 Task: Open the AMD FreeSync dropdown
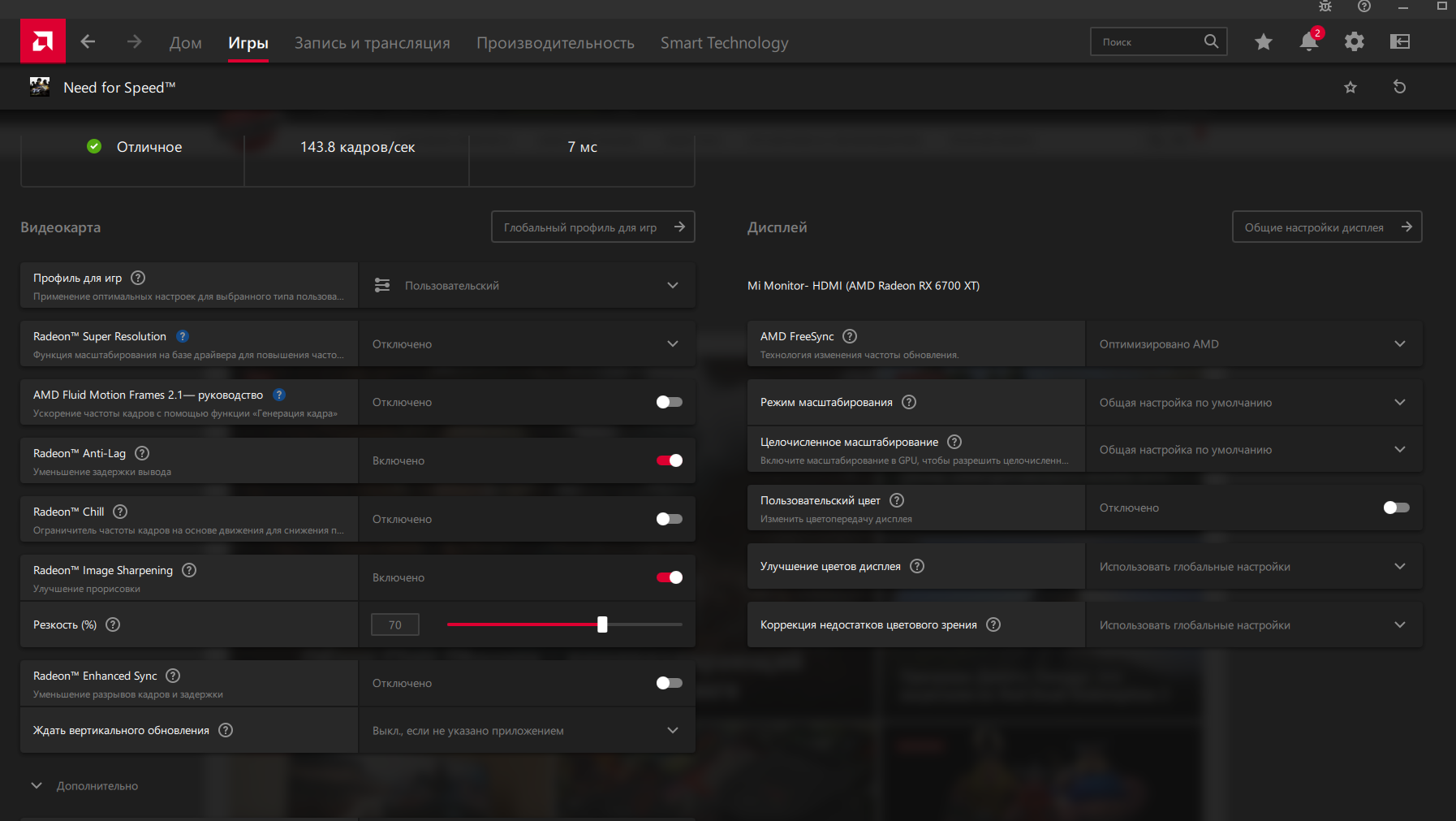pyautogui.click(x=1253, y=344)
